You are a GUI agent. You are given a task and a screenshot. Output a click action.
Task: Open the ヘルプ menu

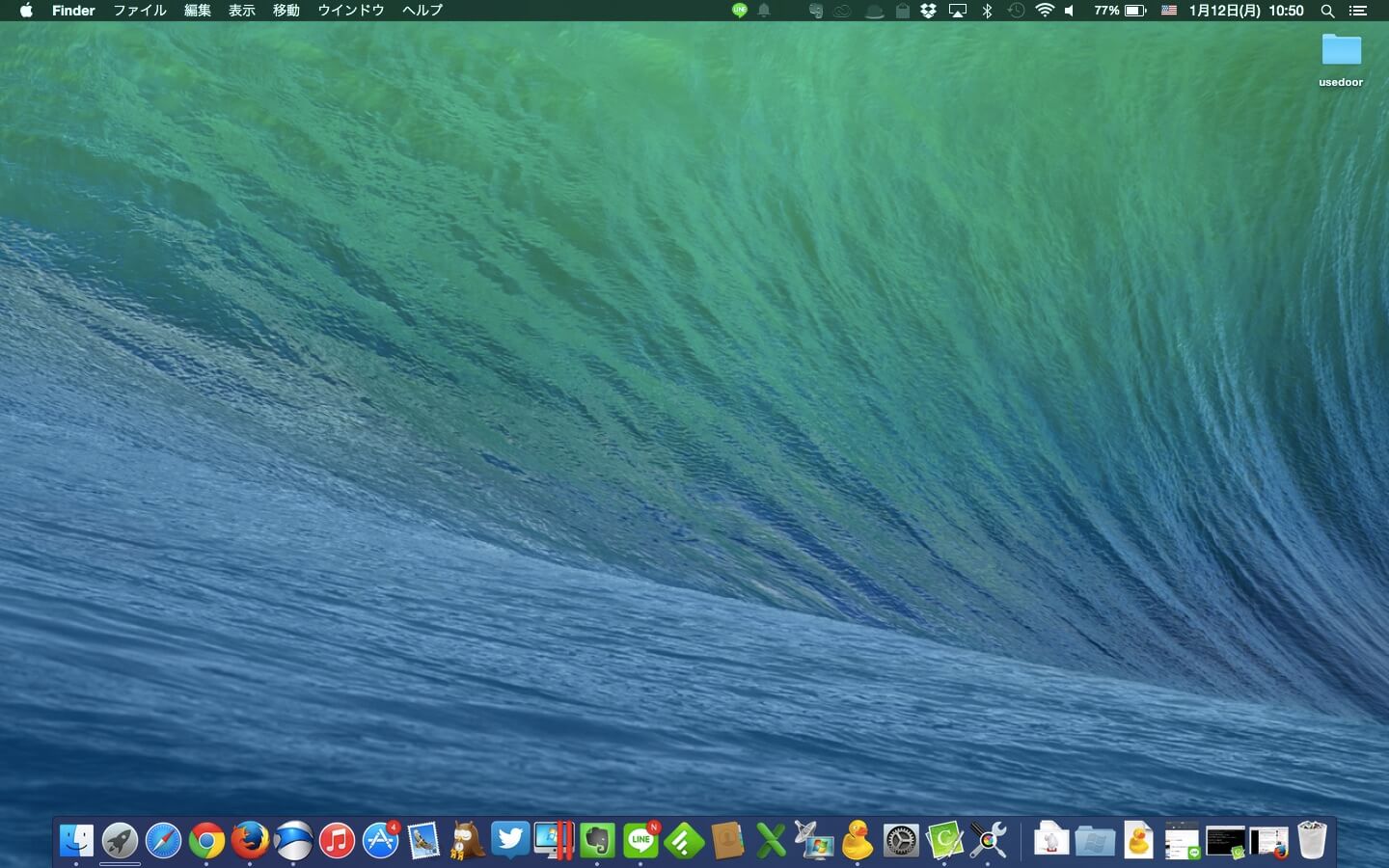click(422, 11)
